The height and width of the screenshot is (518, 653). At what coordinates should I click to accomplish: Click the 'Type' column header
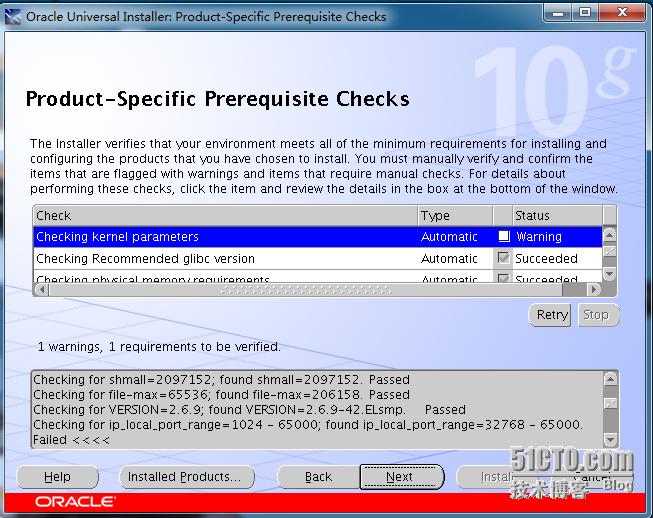[455, 216]
